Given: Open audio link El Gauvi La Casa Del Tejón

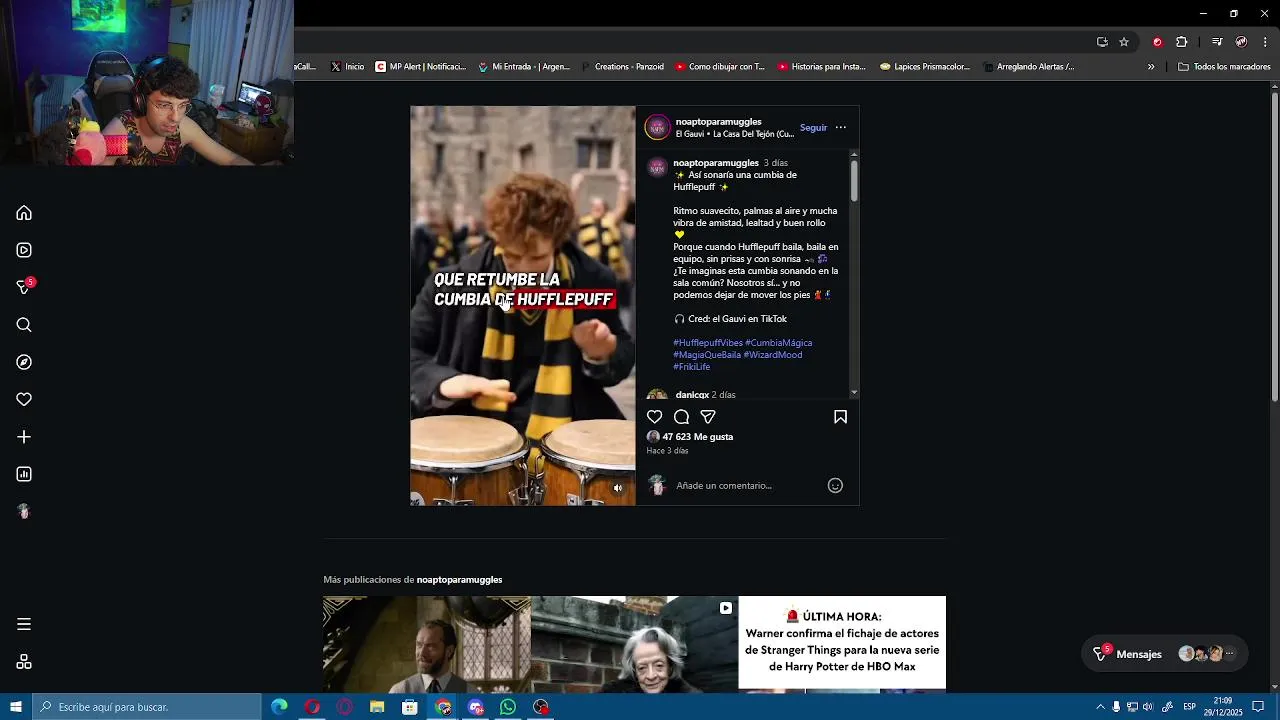Looking at the screenshot, I should (735, 134).
